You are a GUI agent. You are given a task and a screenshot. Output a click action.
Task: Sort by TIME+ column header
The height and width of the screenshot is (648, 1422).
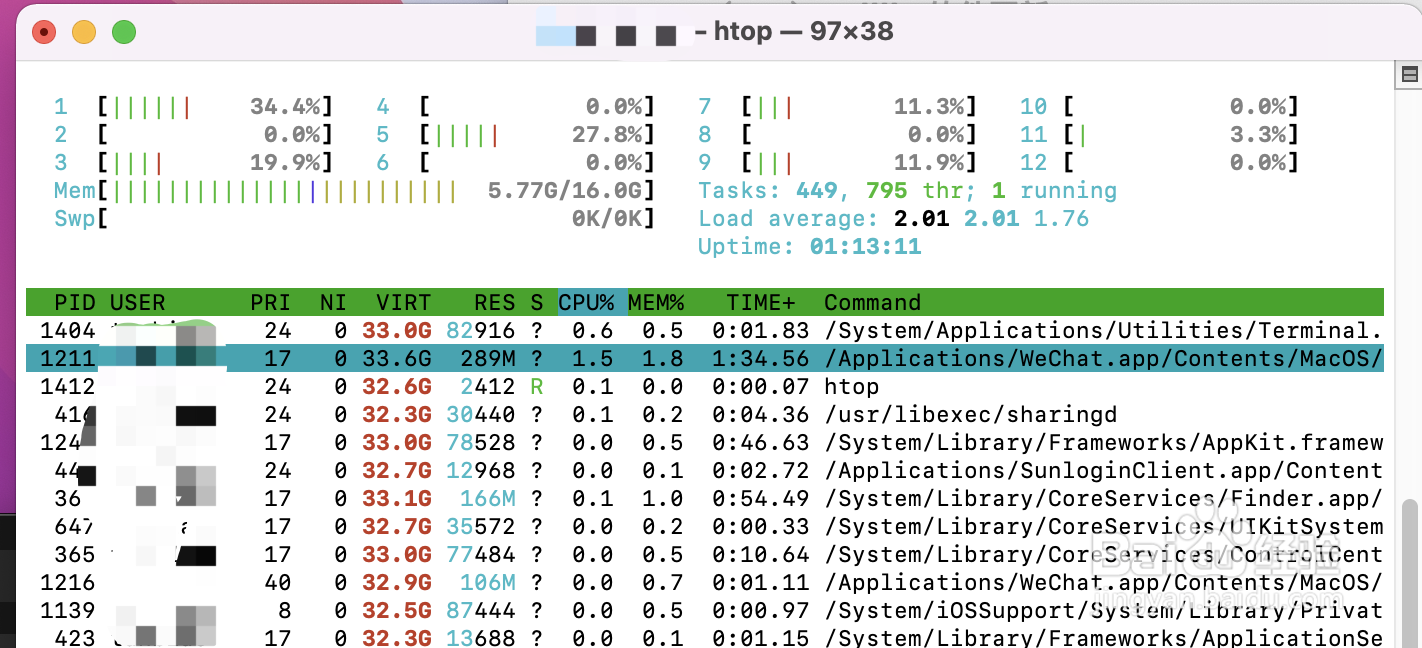pyautogui.click(x=761, y=302)
